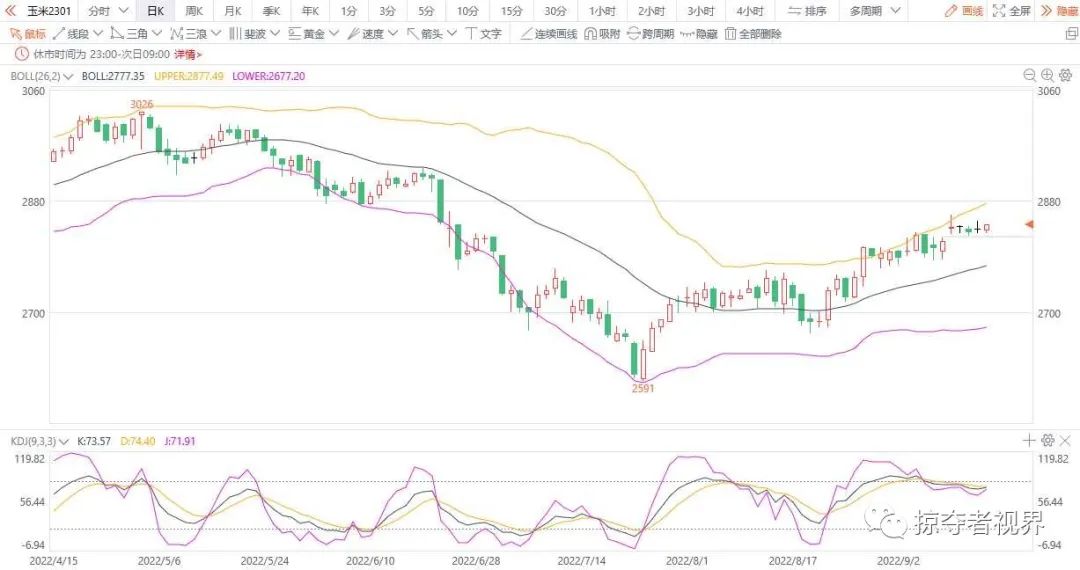Open 箭头 tool options arrow
Image resolution: width=1080 pixels, height=570 pixels.
tap(452, 33)
